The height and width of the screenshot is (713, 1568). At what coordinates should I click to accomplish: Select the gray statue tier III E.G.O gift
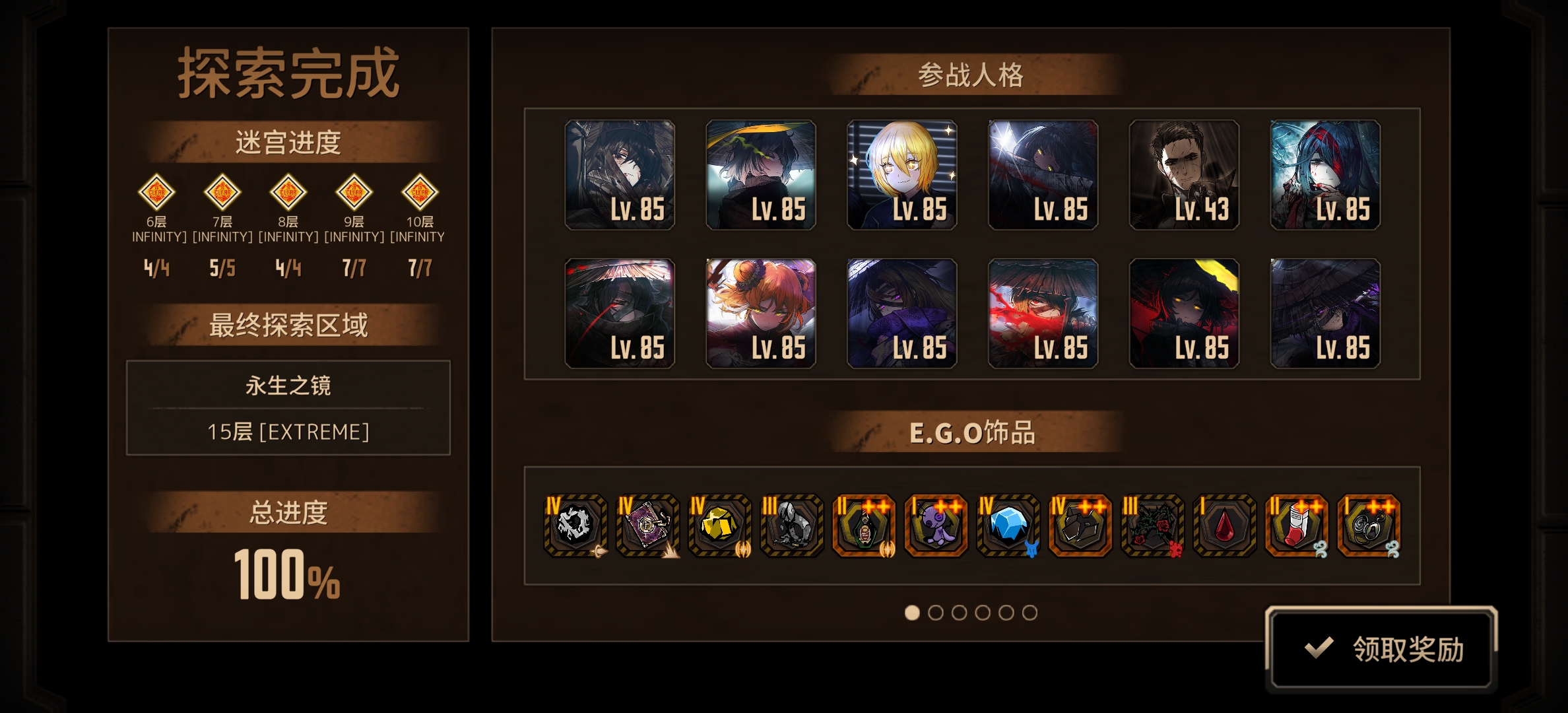pos(792,526)
